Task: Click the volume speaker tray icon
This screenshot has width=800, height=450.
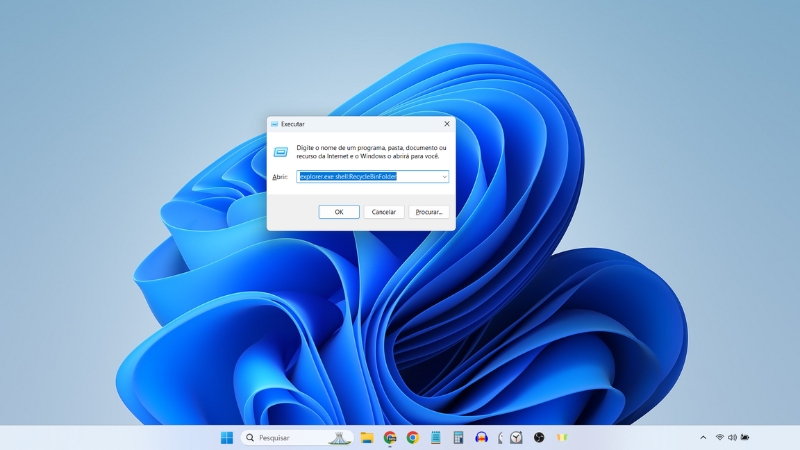Action: point(732,438)
